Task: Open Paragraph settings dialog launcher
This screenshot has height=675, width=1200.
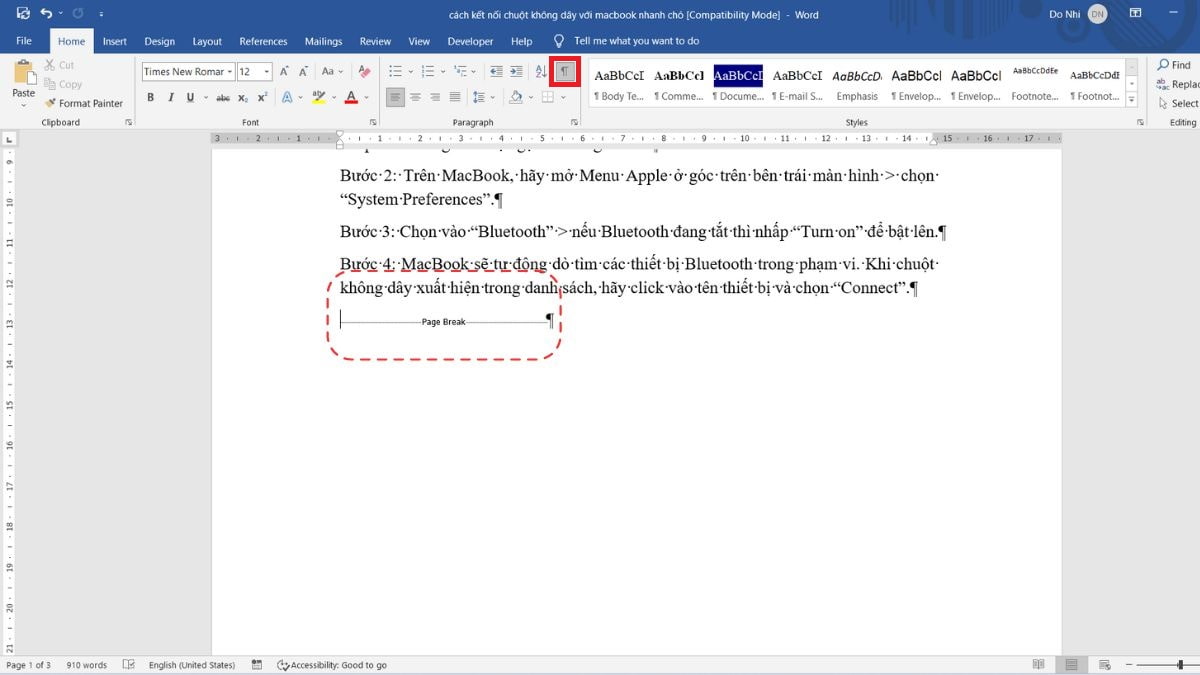Action: pos(574,122)
